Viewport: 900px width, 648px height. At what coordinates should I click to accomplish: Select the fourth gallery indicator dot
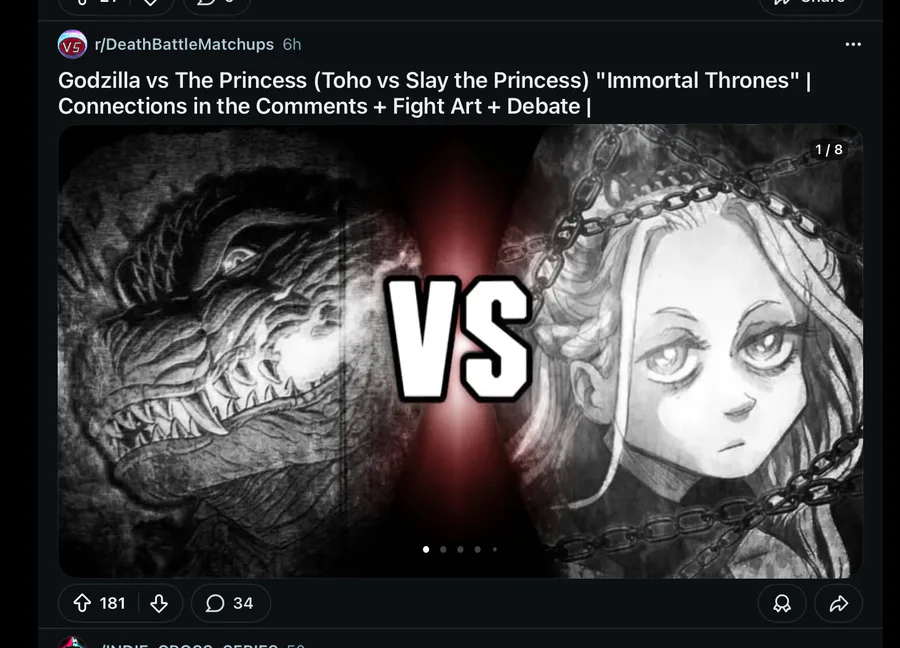point(478,549)
